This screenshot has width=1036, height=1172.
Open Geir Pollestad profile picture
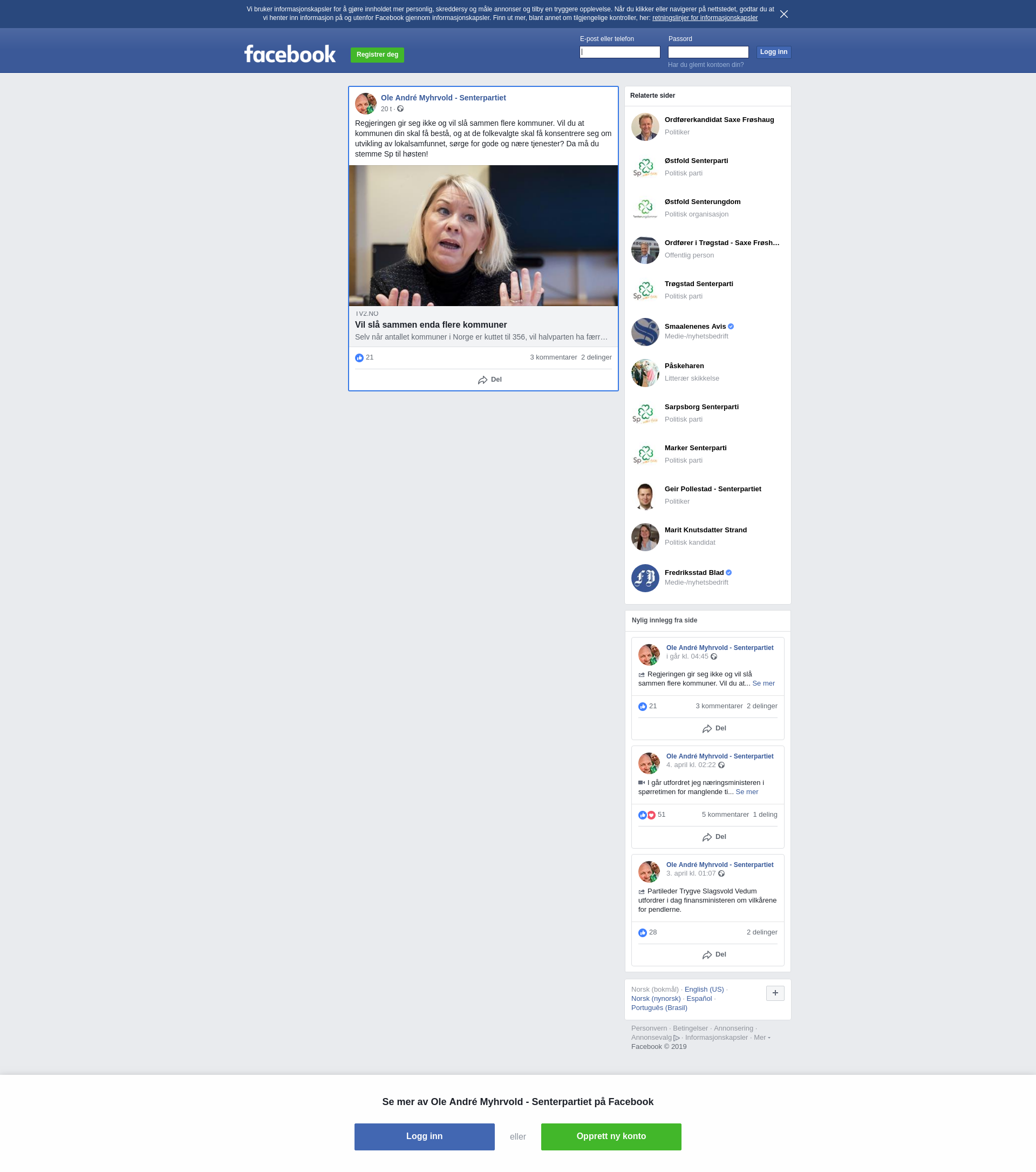pyautogui.click(x=645, y=496)
